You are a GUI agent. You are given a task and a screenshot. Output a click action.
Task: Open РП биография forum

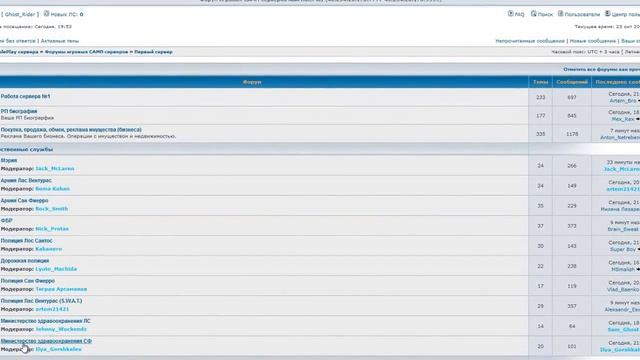pyautogui.click(x=19, y=111)
